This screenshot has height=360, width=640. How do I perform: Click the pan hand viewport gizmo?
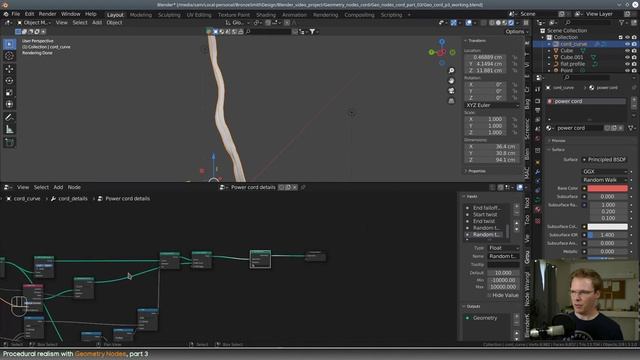451,80
